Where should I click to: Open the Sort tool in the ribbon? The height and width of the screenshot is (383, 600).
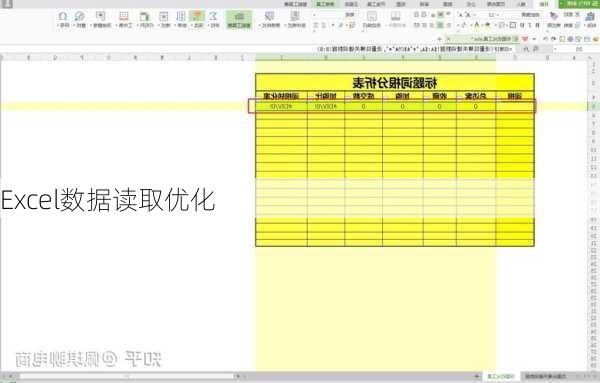coord(181,19)
